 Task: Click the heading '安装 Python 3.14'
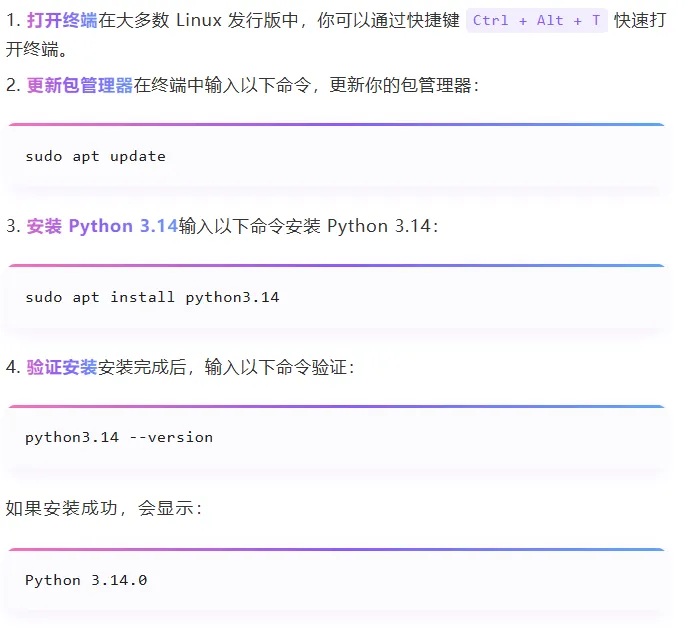tap(102, 226)
